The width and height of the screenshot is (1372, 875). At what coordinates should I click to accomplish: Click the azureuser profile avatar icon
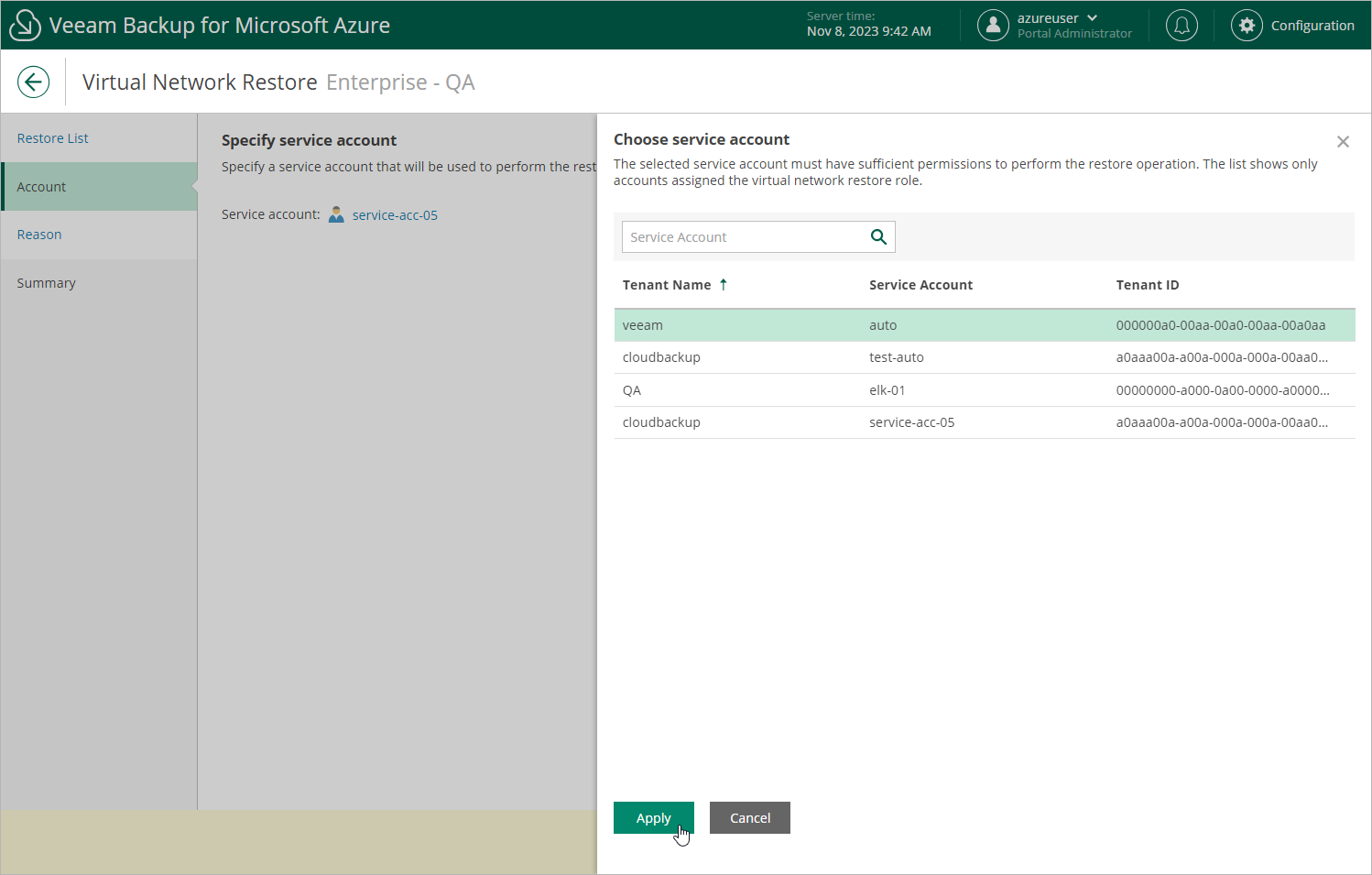coord(993,25)
